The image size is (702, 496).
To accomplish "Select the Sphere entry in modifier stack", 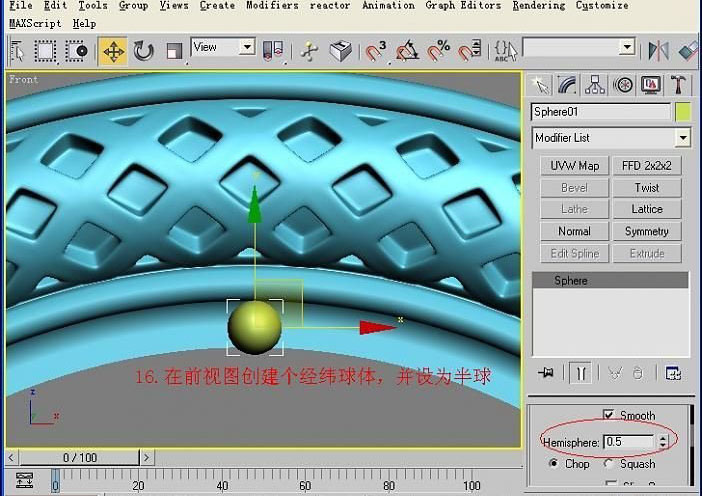I will (x=610, y=280).
